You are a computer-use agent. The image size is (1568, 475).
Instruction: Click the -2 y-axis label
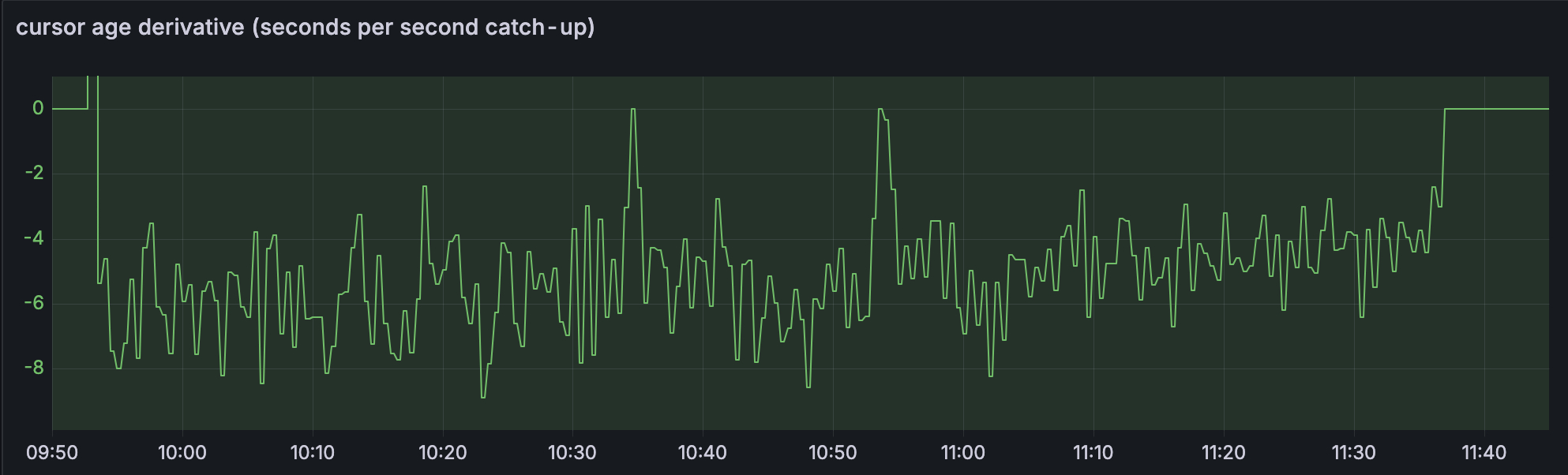point(34,173)
